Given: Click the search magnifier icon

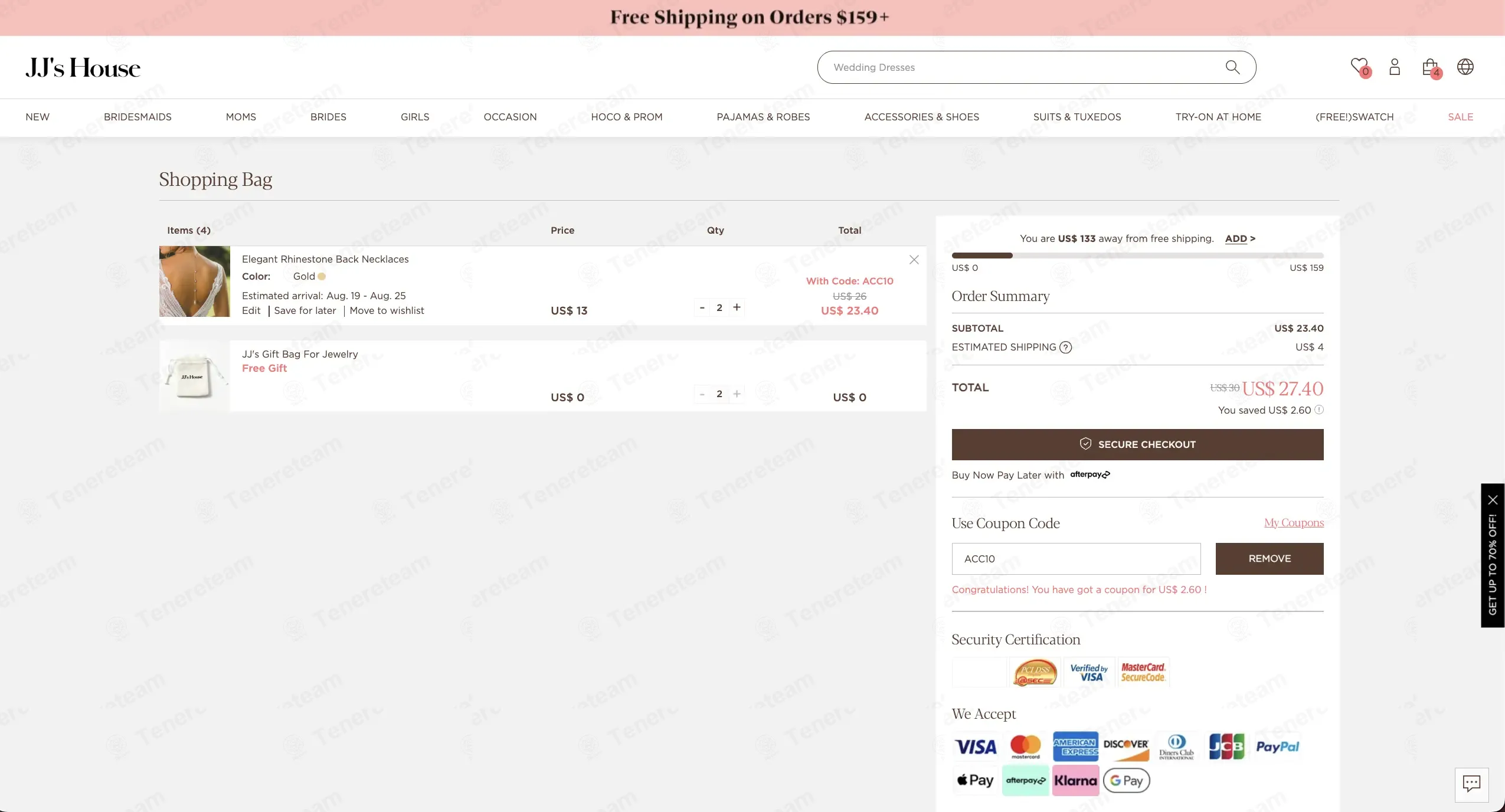Looking at the screenshot, I should coord(1232,67).
